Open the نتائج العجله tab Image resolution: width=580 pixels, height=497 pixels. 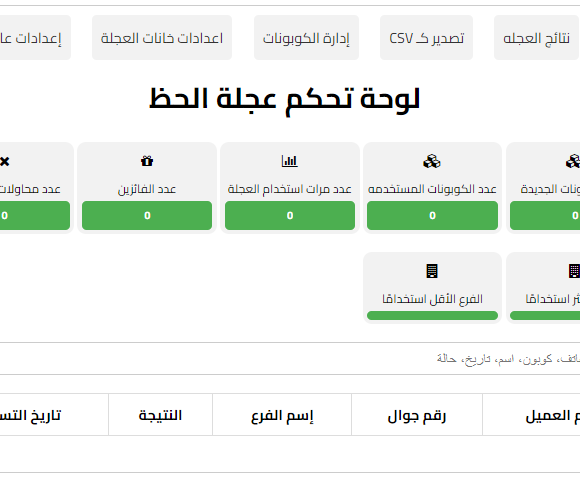pyautogui.click(x=536, y=38)
